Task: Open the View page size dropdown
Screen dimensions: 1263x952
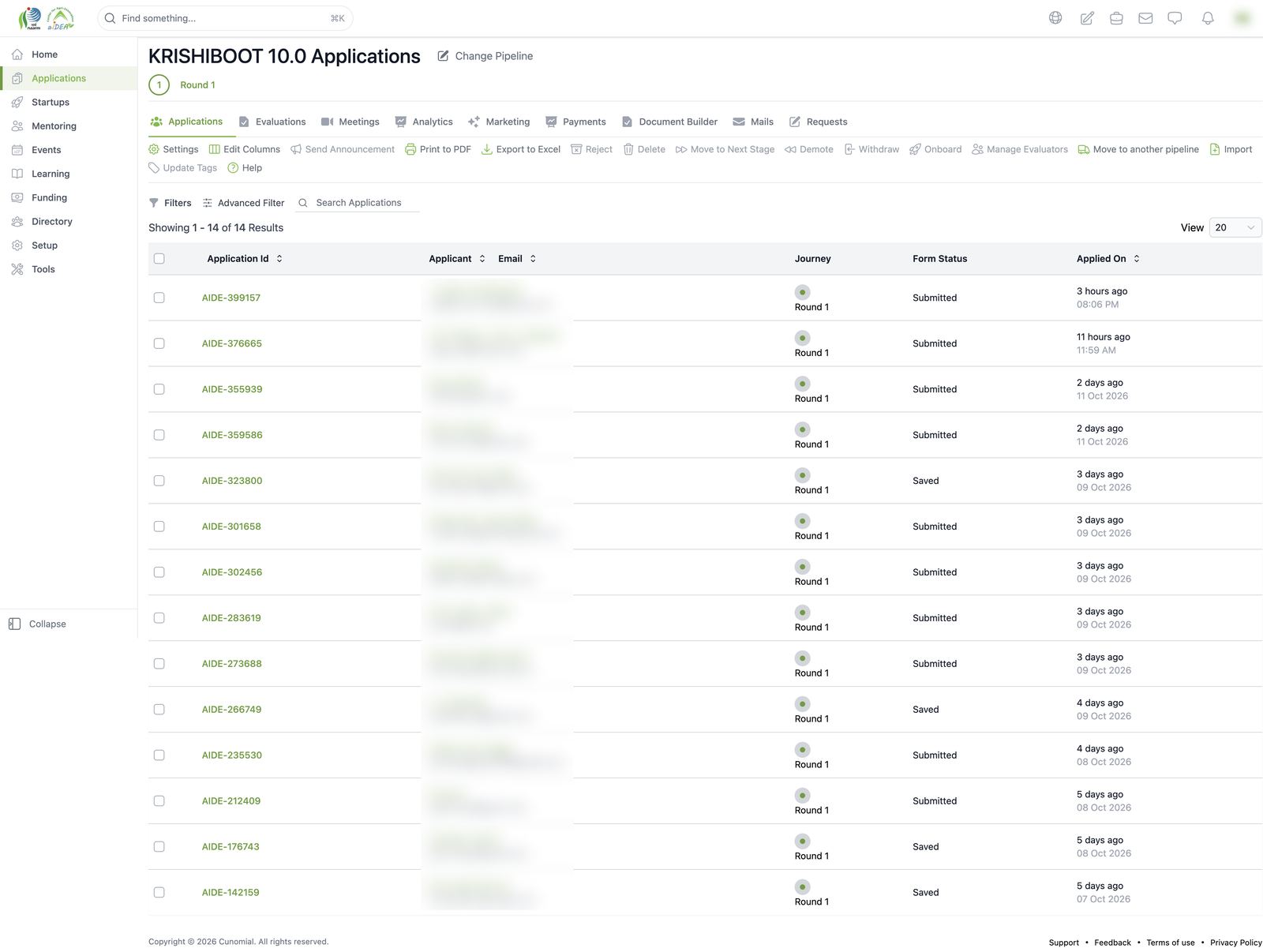Action: [1235, 227]
